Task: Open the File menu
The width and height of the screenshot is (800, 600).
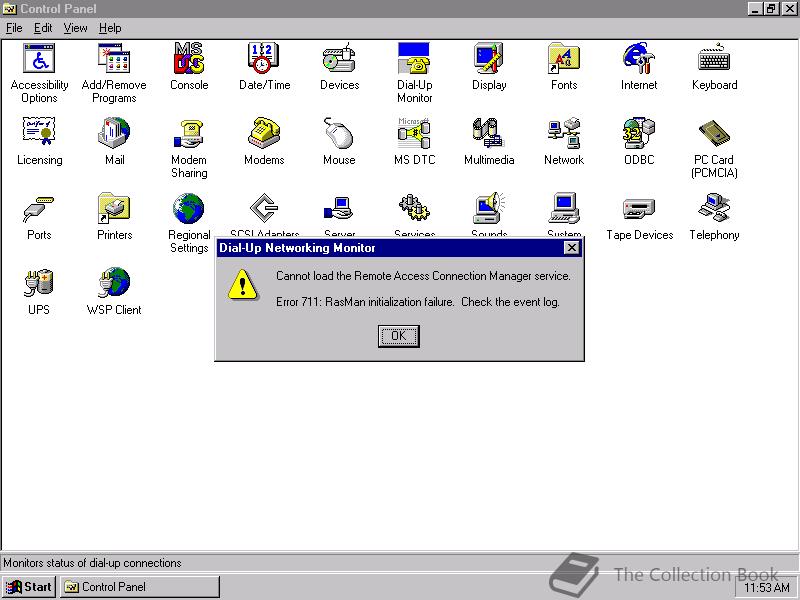Action: click(14, 28)
